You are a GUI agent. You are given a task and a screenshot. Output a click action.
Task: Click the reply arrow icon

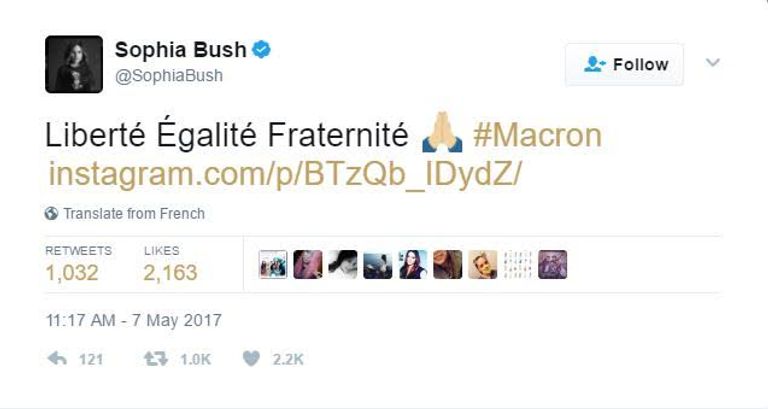57,358
